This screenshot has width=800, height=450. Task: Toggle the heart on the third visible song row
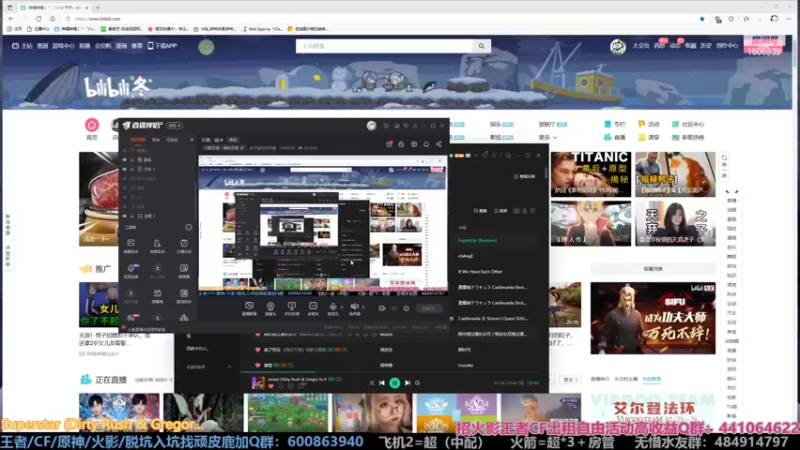pyautogui.click(x=258, y=365)
